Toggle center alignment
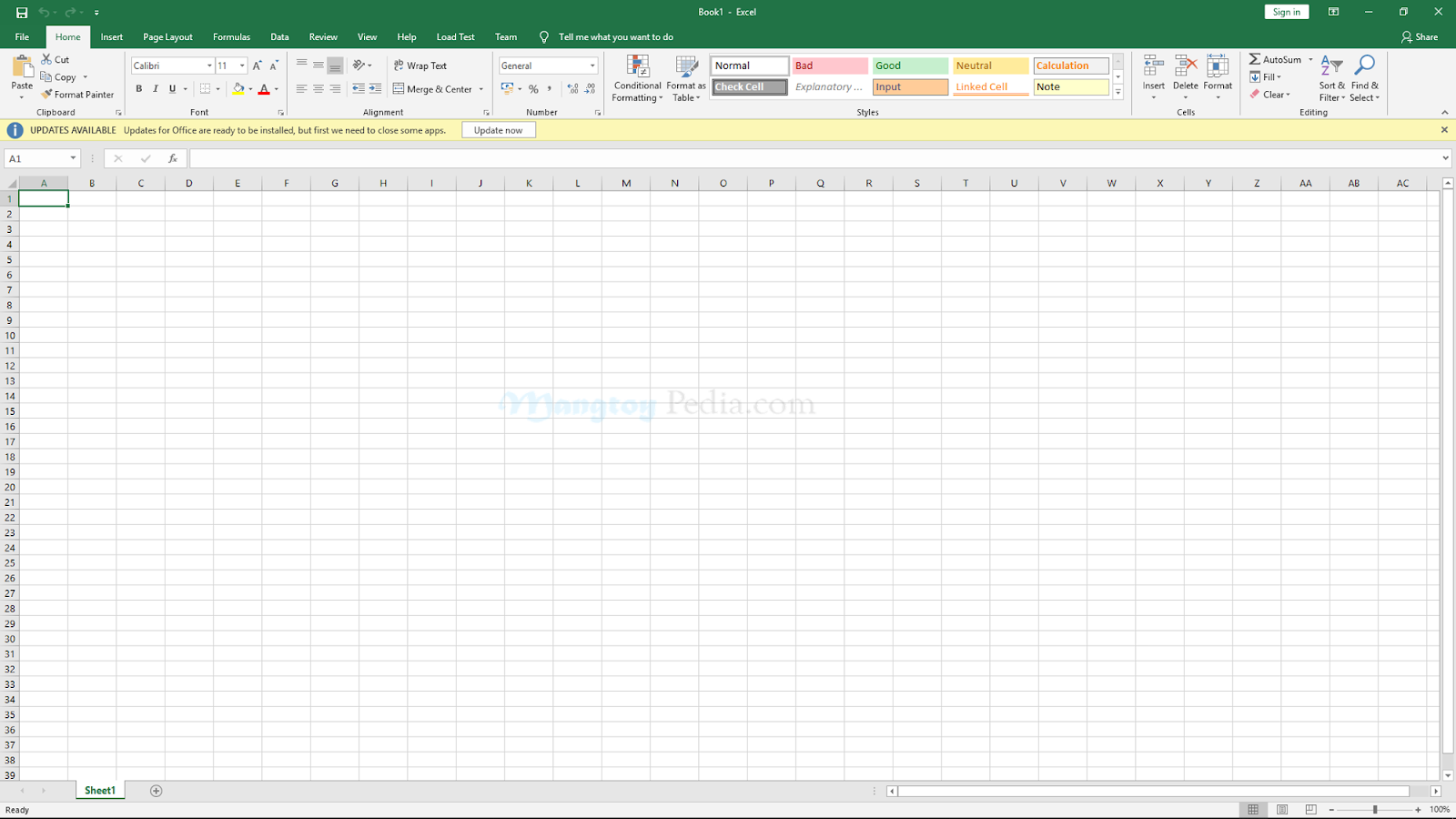The width and height of the screenshot is (1456, 819). (x=317, y=88)
